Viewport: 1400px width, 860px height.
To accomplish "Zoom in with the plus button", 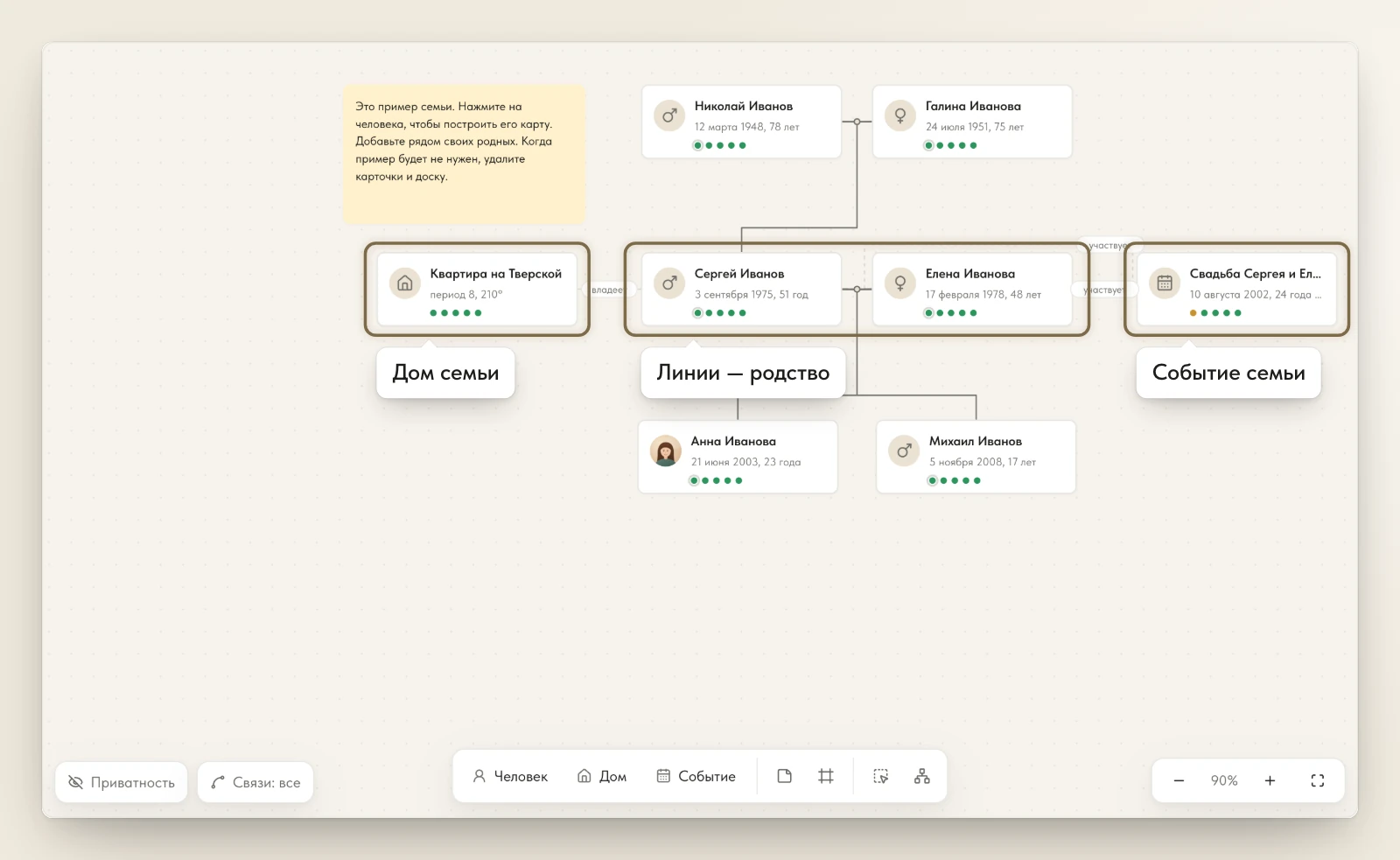I will tap(1270, 780).
